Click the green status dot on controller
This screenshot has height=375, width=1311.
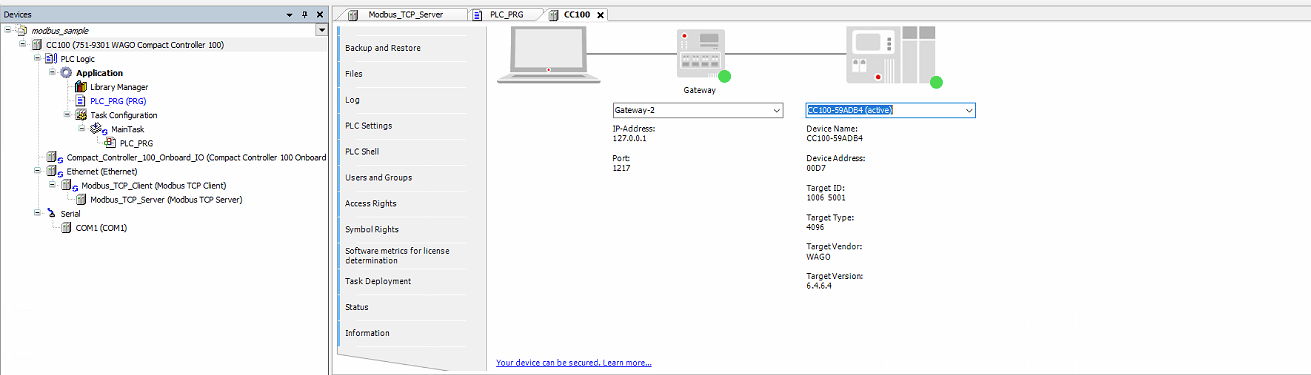(936, 83)
